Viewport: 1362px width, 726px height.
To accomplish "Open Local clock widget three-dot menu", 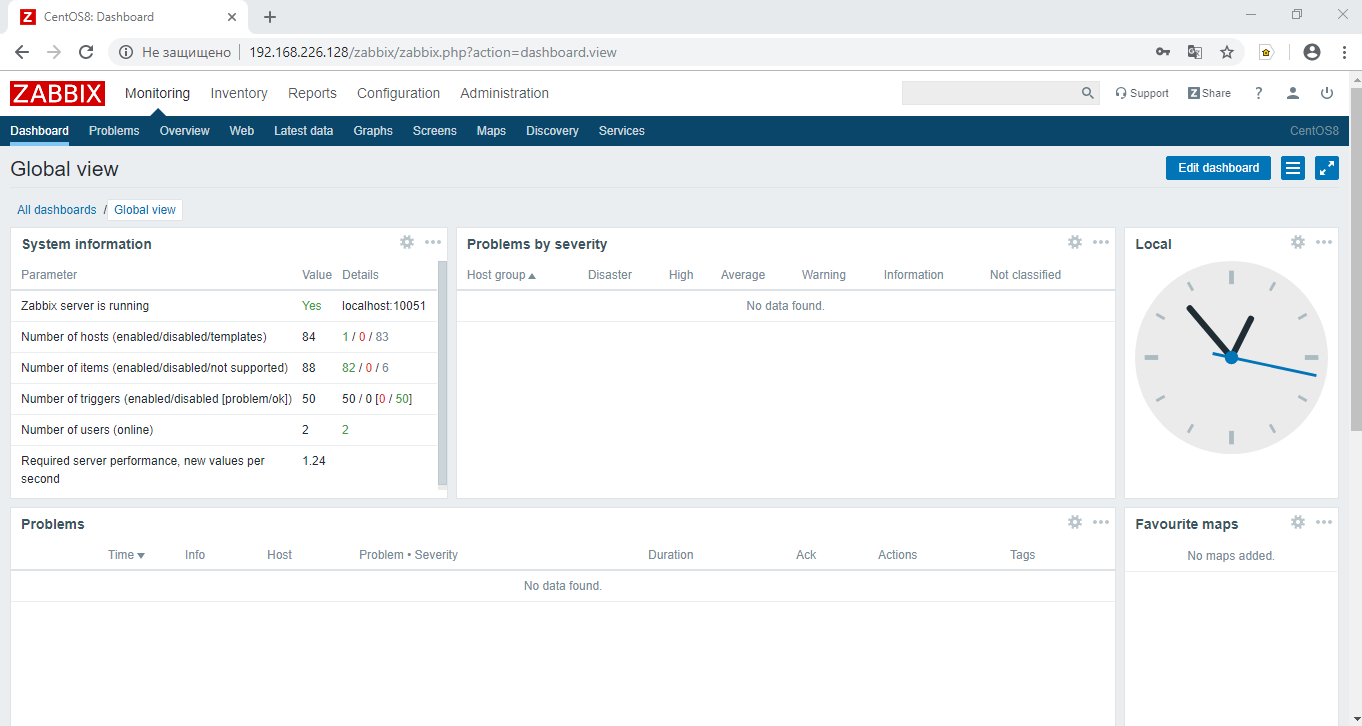I will tap(1324, 242).
